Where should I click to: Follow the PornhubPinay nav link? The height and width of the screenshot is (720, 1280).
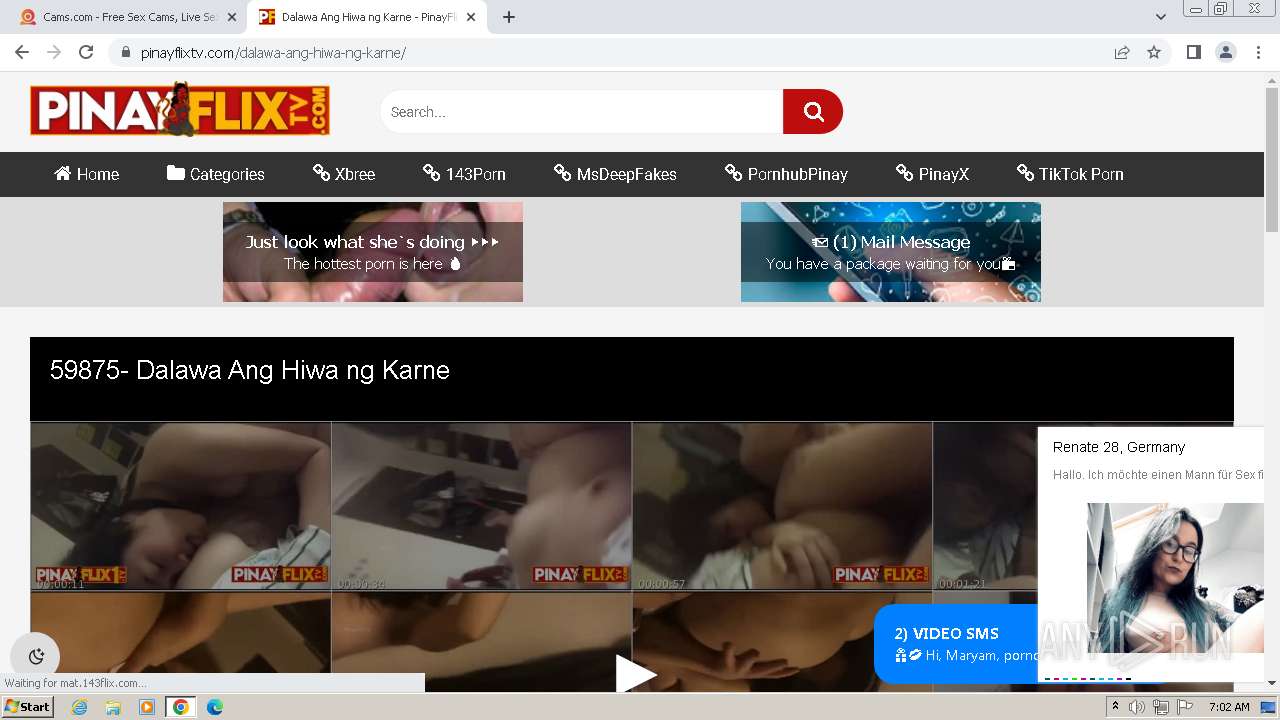(x=786, y=174)
